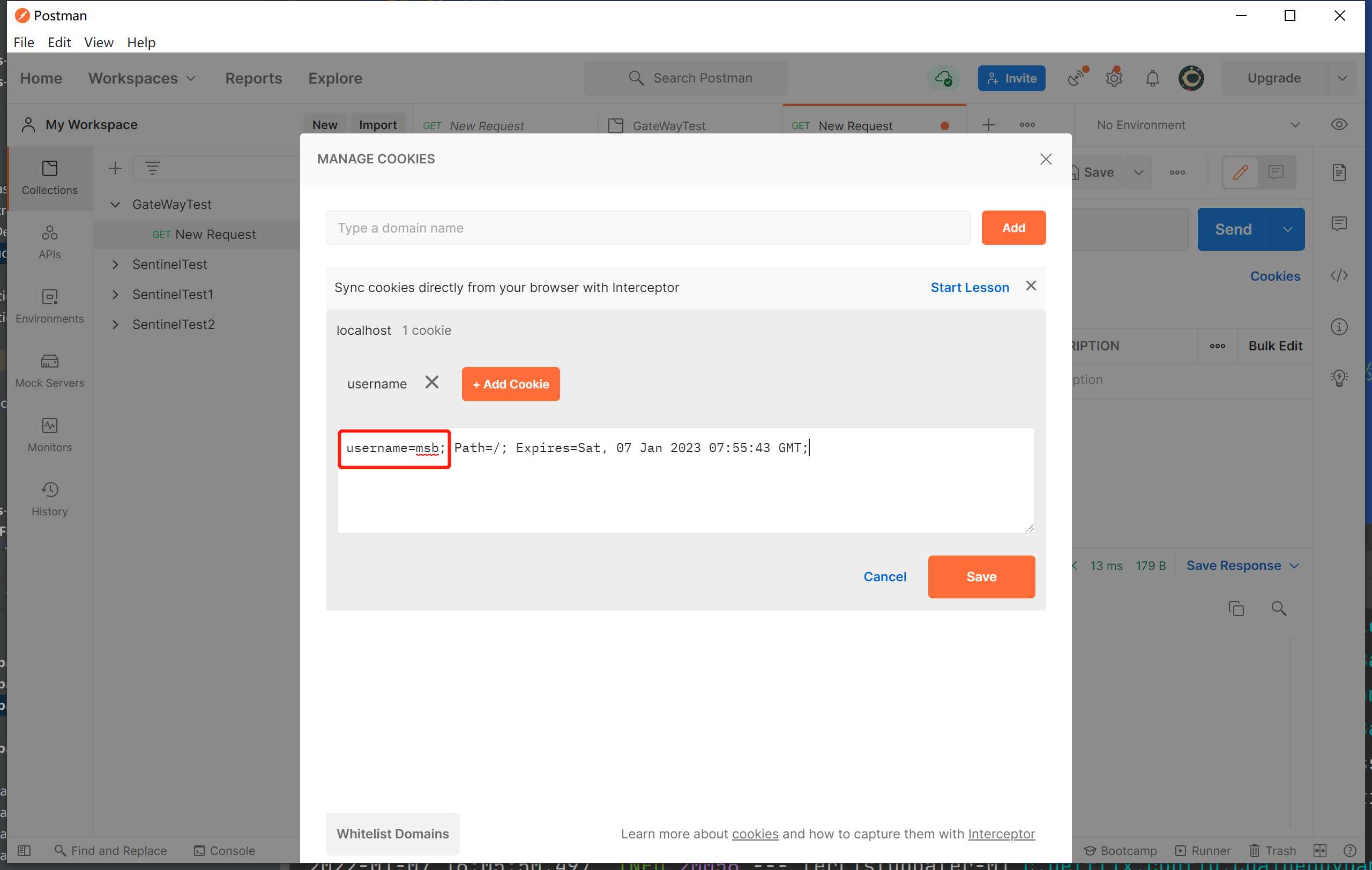Screen dimensions: 1372x870
Task: Select the edit mode pencil icon
Action: coord(1240,172)
